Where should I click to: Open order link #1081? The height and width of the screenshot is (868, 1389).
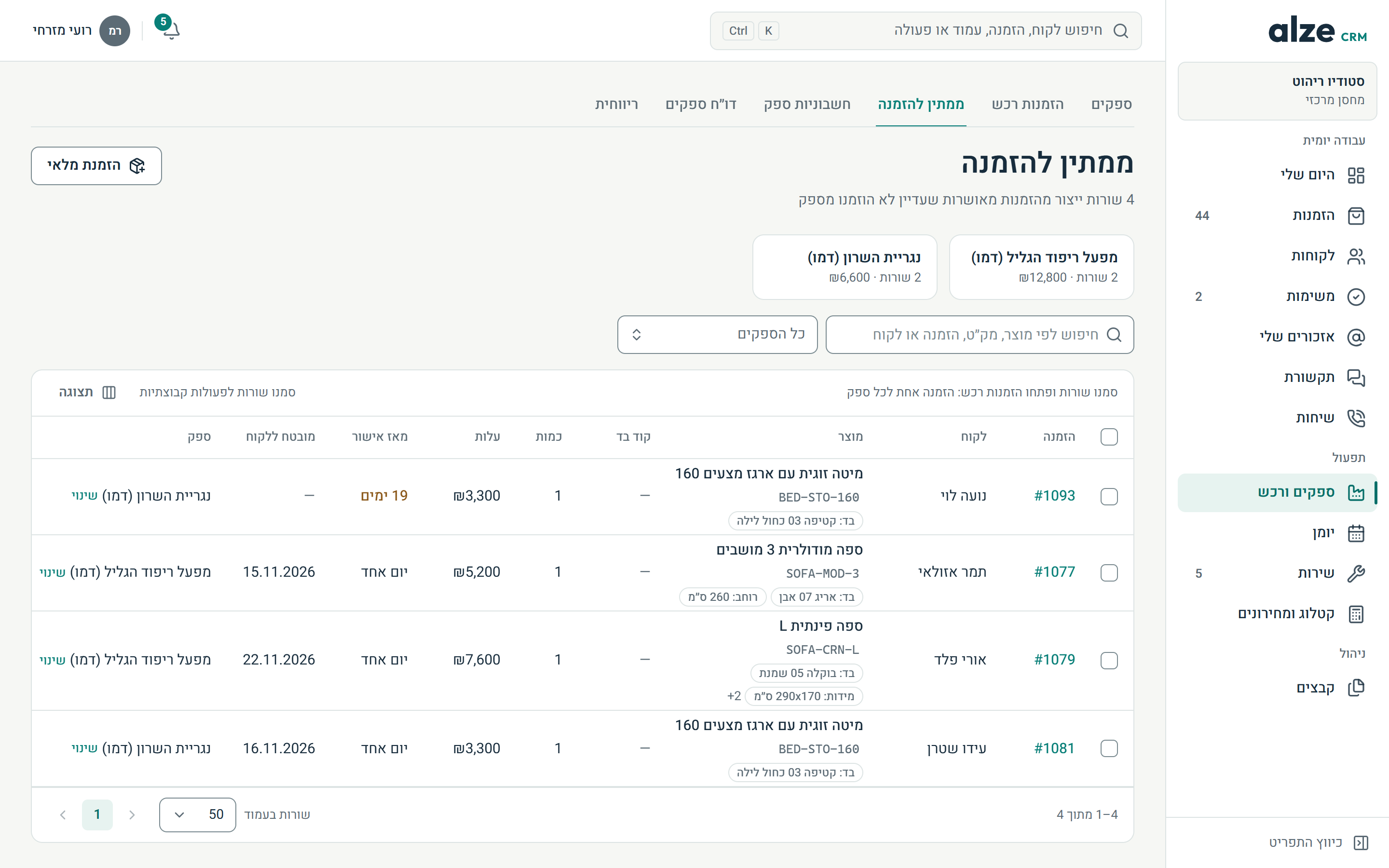(x=1054, y=748)
